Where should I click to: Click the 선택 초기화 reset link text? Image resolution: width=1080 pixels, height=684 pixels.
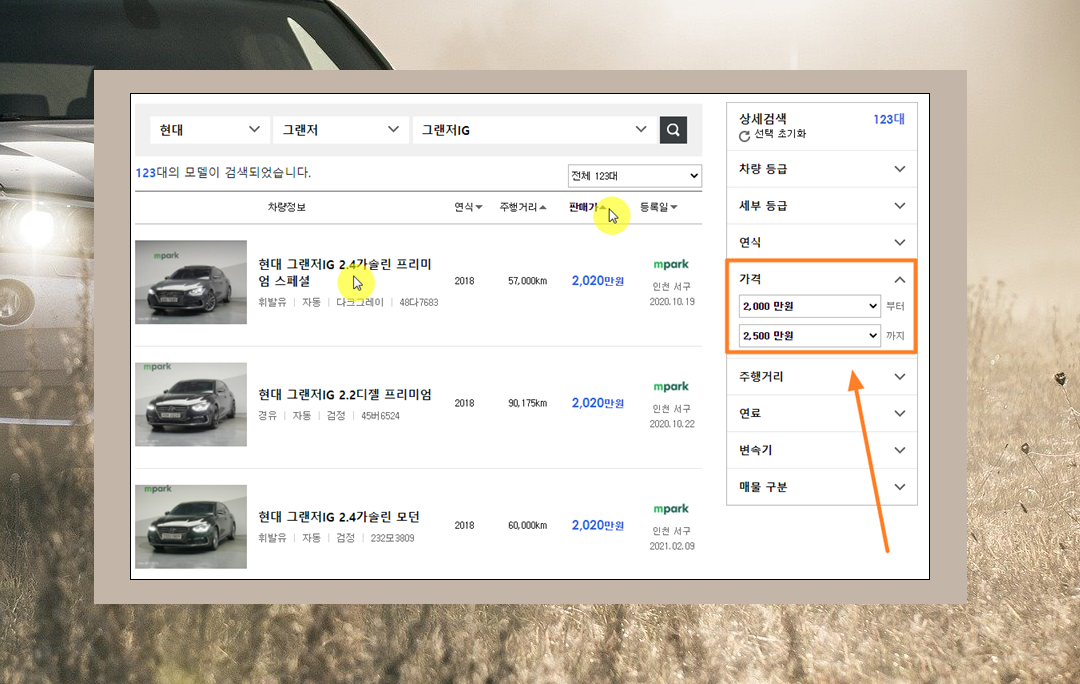pyautogui.click(x=780, y=134)
